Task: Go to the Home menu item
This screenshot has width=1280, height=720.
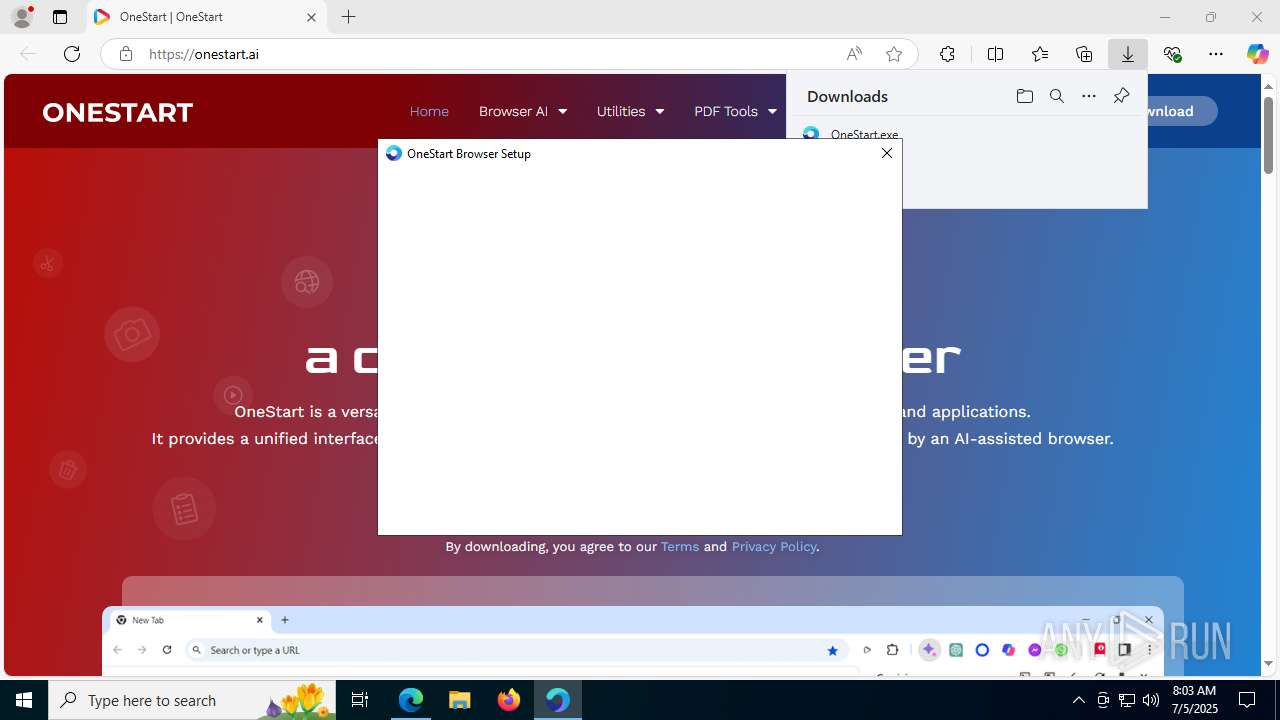Action: tap(429, 111)
